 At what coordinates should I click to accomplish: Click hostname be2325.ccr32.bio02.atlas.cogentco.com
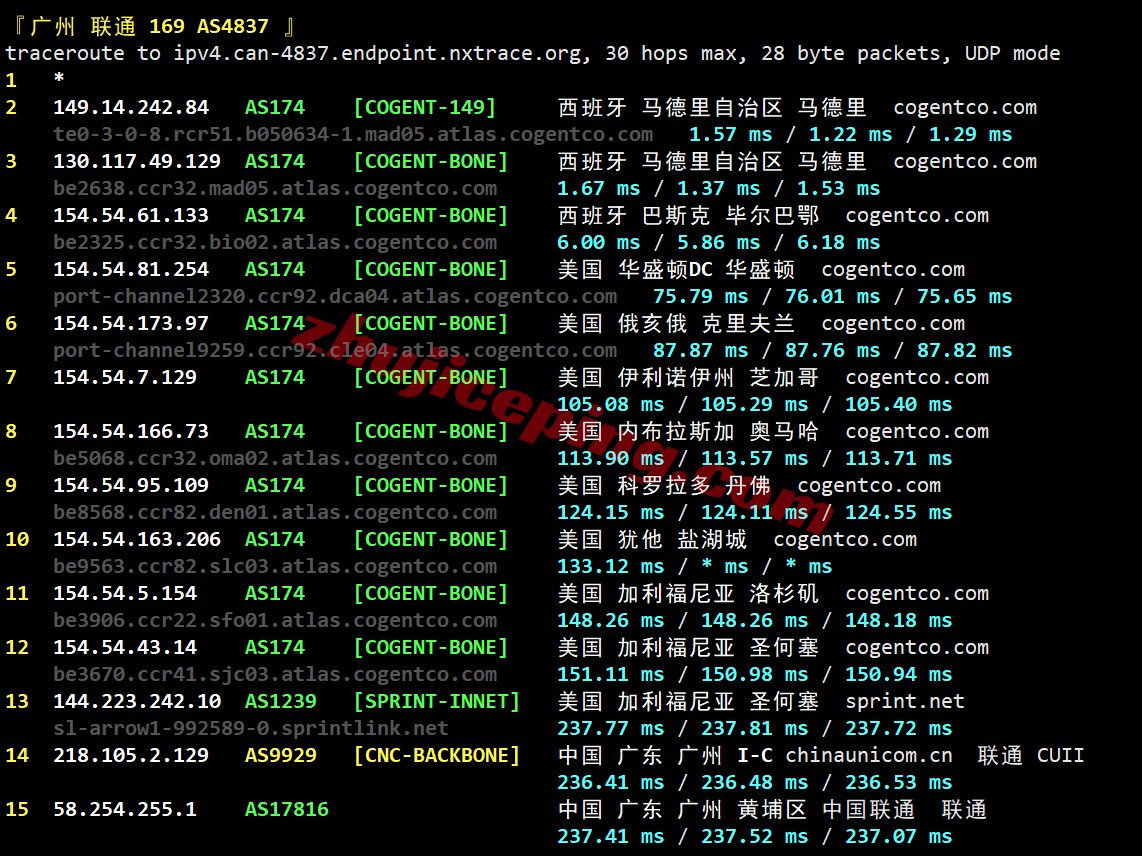click(x=275, y=243)
